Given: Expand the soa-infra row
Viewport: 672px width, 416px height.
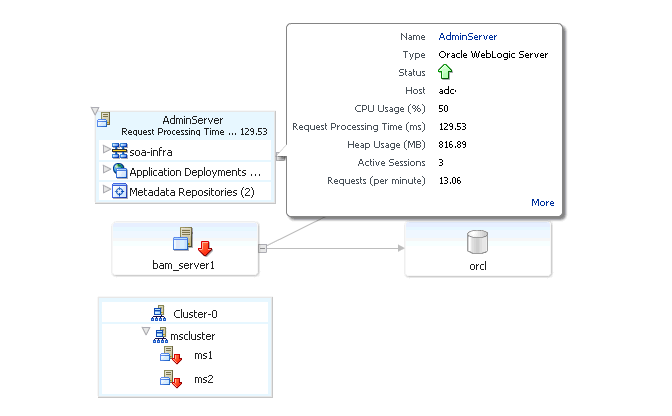Looking at the screenshot, I should 106,149.
